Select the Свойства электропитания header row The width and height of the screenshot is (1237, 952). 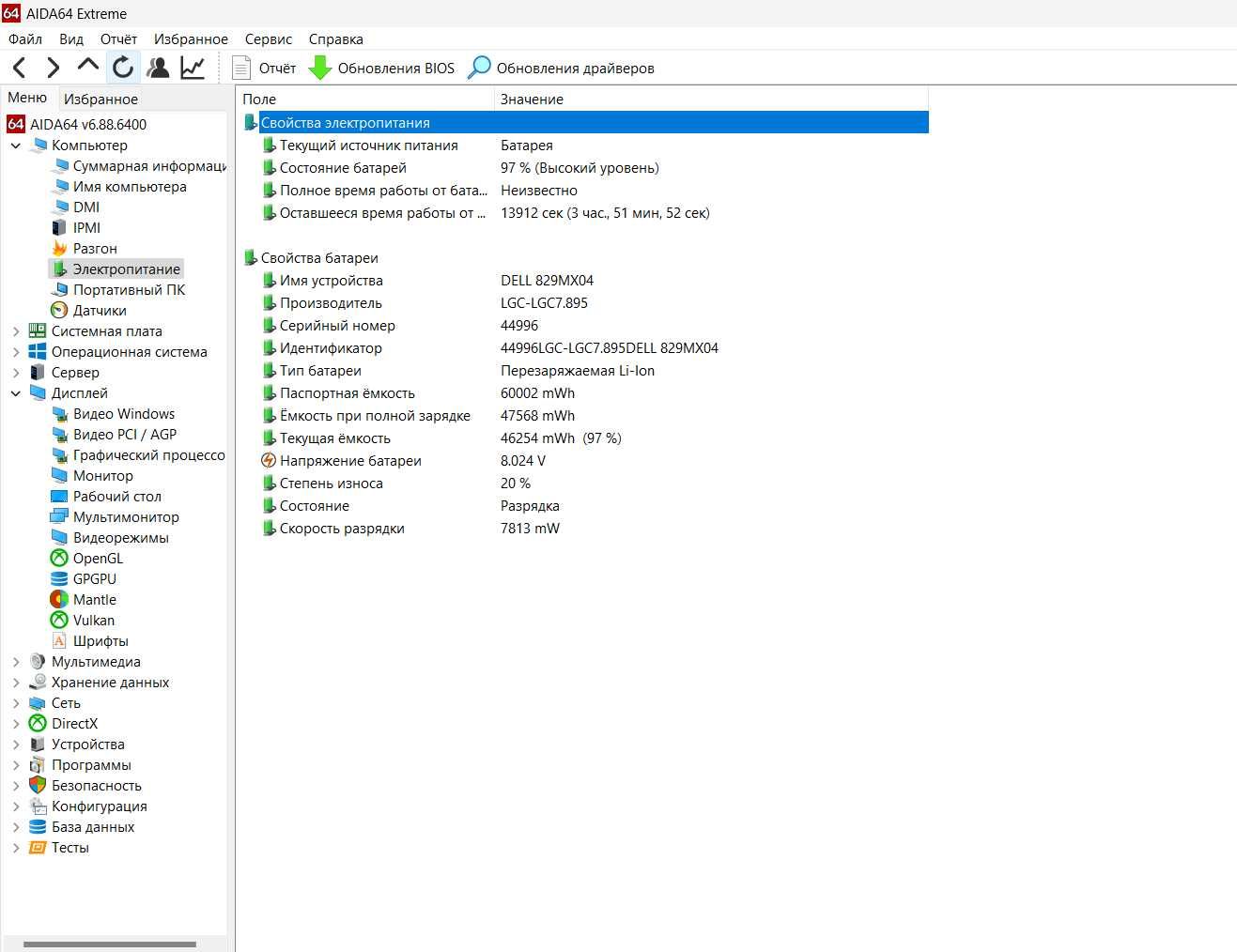pos(584,123)
